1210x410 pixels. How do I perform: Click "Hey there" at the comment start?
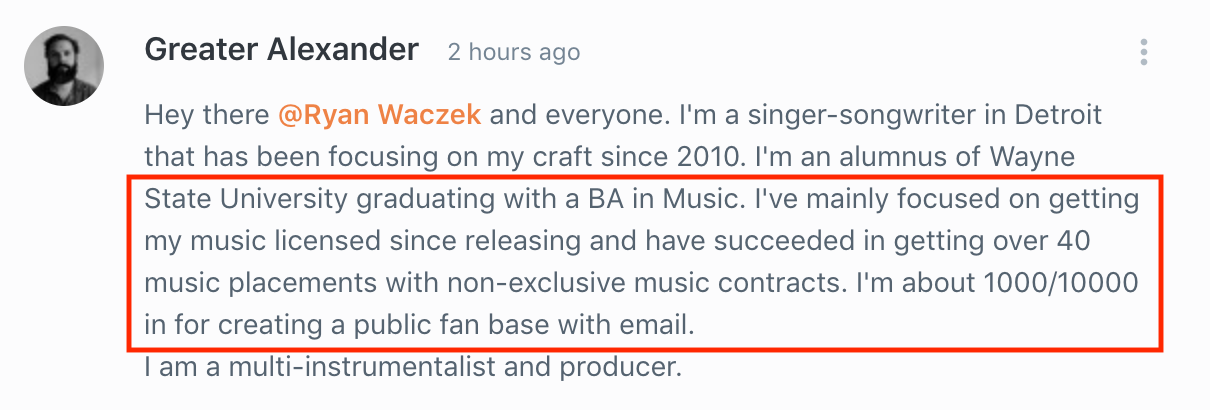pos(207,114)
